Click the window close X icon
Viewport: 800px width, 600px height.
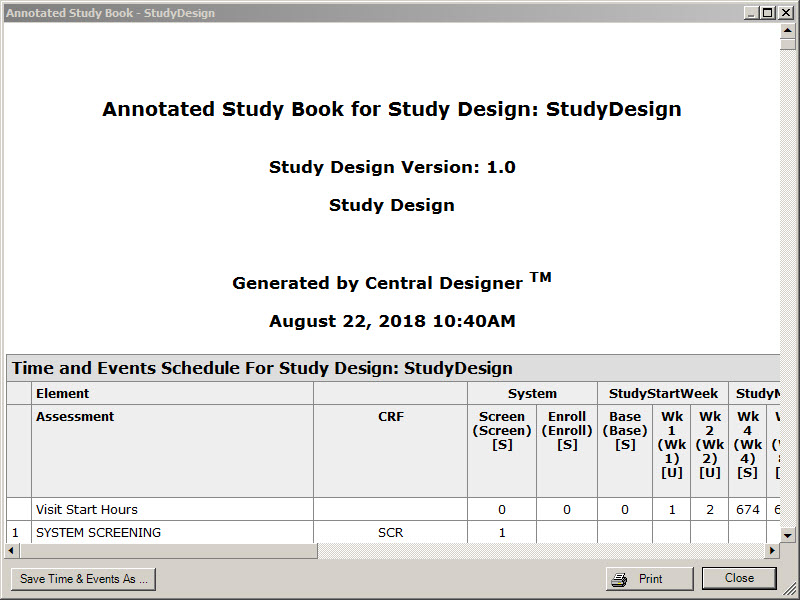pyautogui.click(x=786, y=13)
